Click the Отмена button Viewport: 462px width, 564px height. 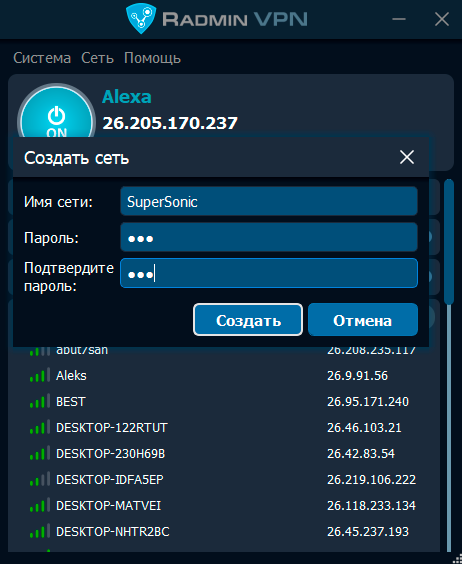[363, 320]
